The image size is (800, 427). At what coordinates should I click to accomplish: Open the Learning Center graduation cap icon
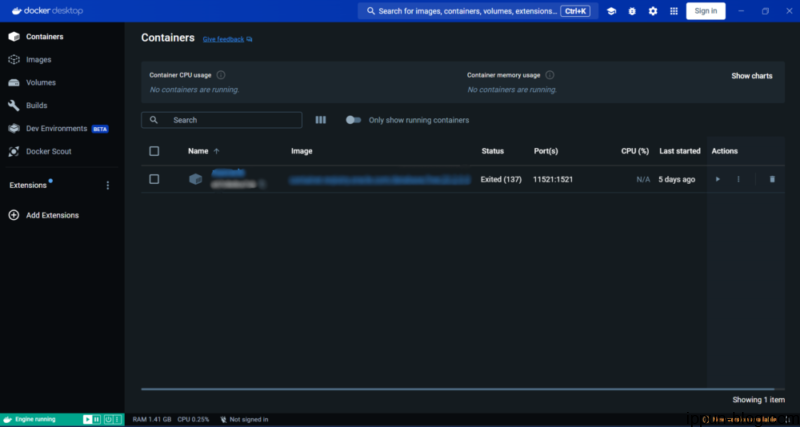click(611, 11)
